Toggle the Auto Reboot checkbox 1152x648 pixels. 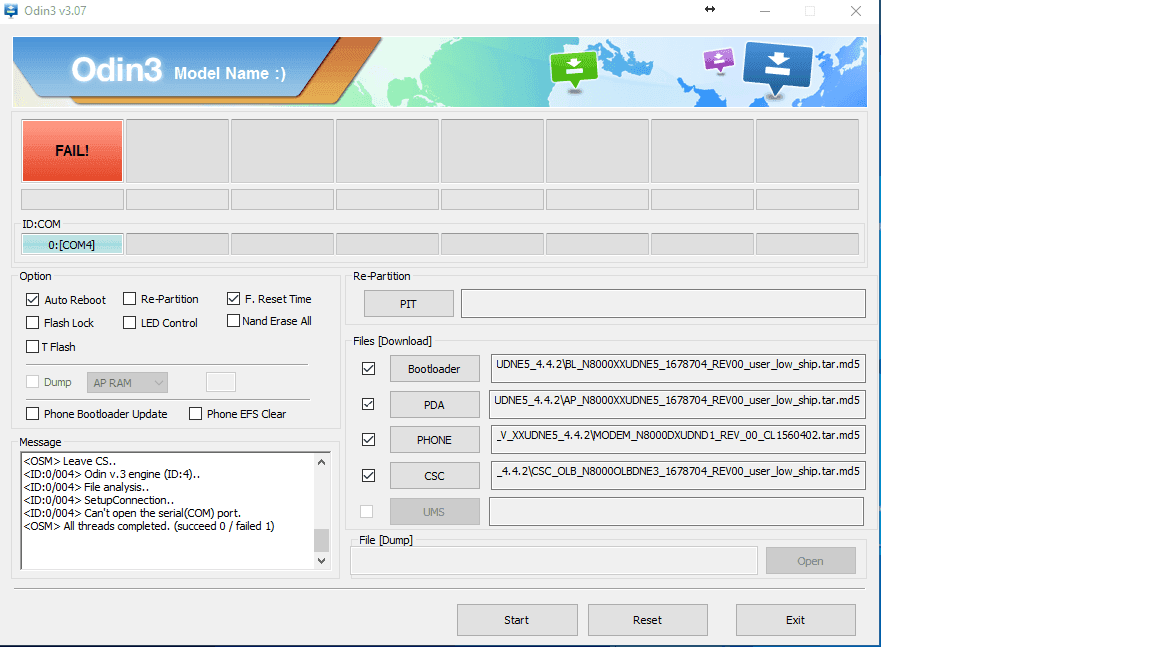(32, 300)
